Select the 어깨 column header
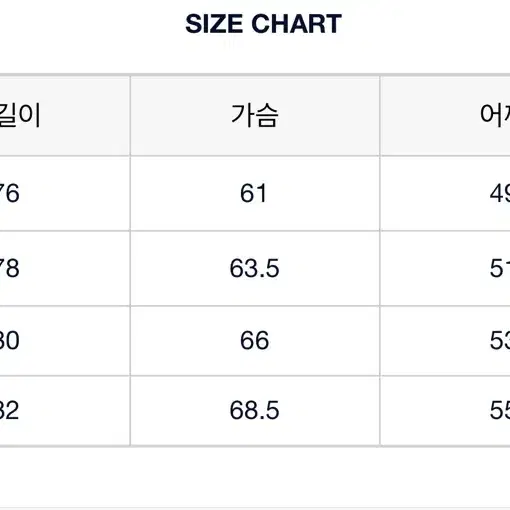 pos(495,115)
